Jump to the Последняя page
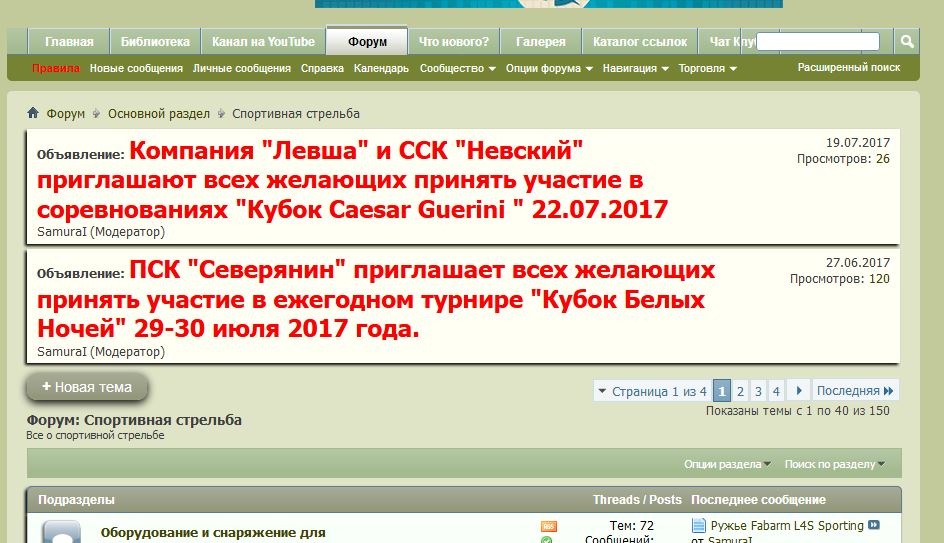 click(x=855, y=391)
